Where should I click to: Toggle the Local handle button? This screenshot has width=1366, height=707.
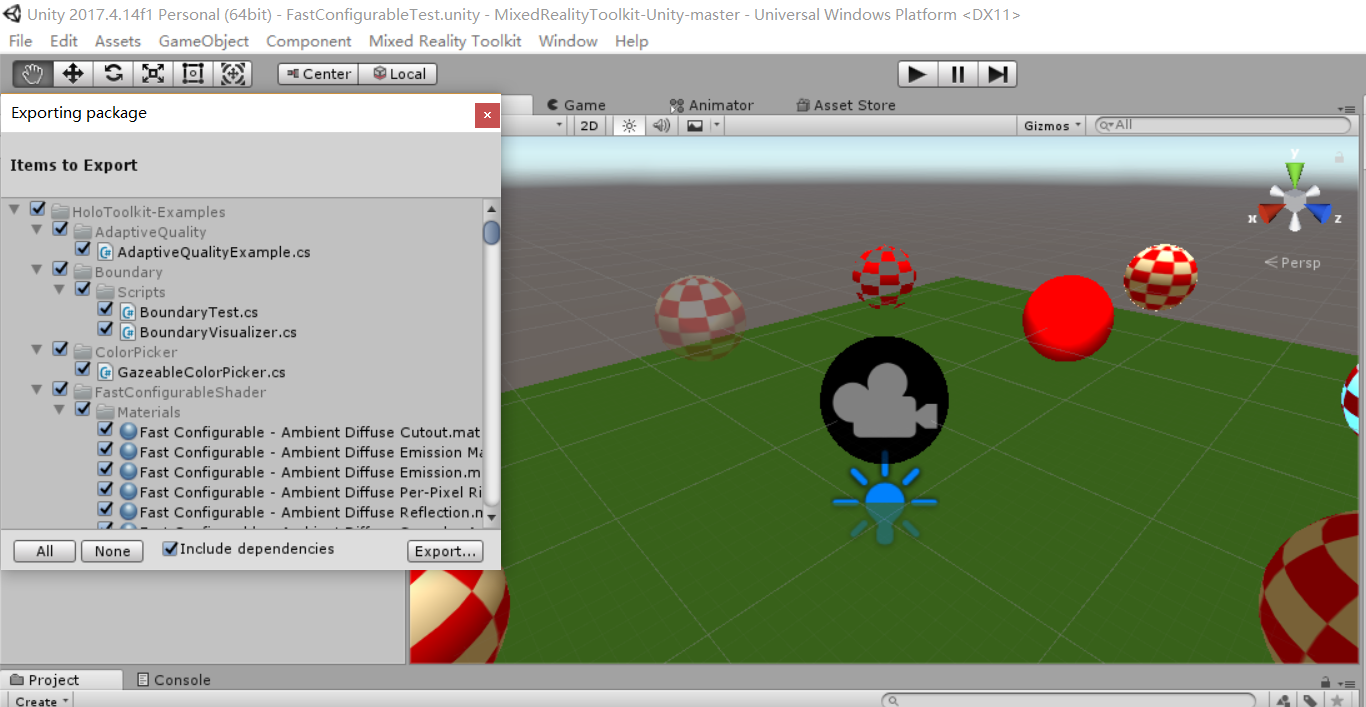tap(398, 74)
